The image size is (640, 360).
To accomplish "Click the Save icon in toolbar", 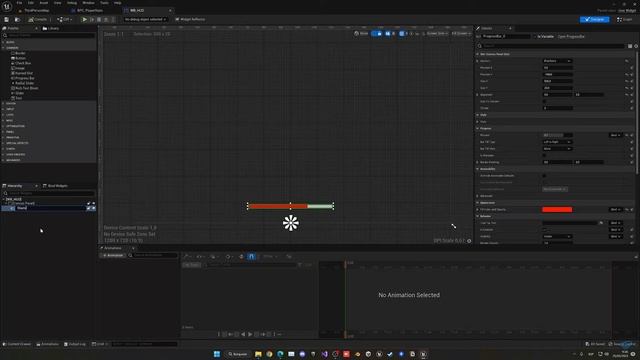I will (7, 19).
